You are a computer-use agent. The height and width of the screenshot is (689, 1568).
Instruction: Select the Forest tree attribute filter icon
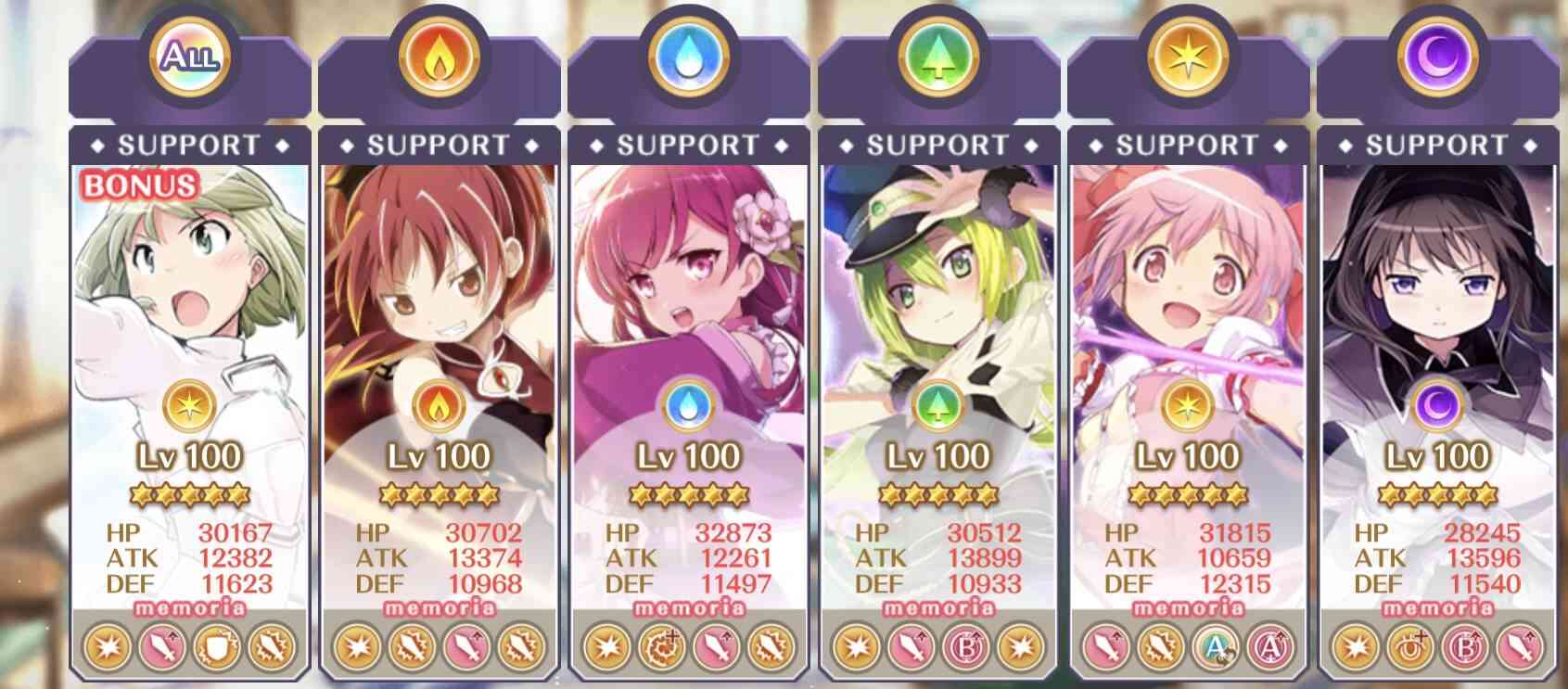(x=938, y=57)
